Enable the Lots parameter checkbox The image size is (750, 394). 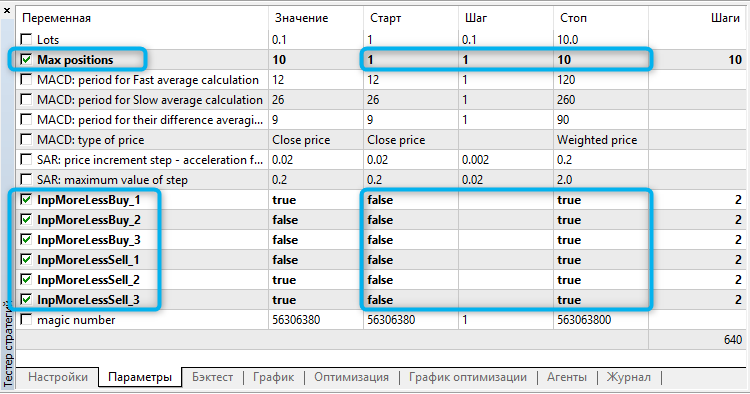click(x=26, y=39)
